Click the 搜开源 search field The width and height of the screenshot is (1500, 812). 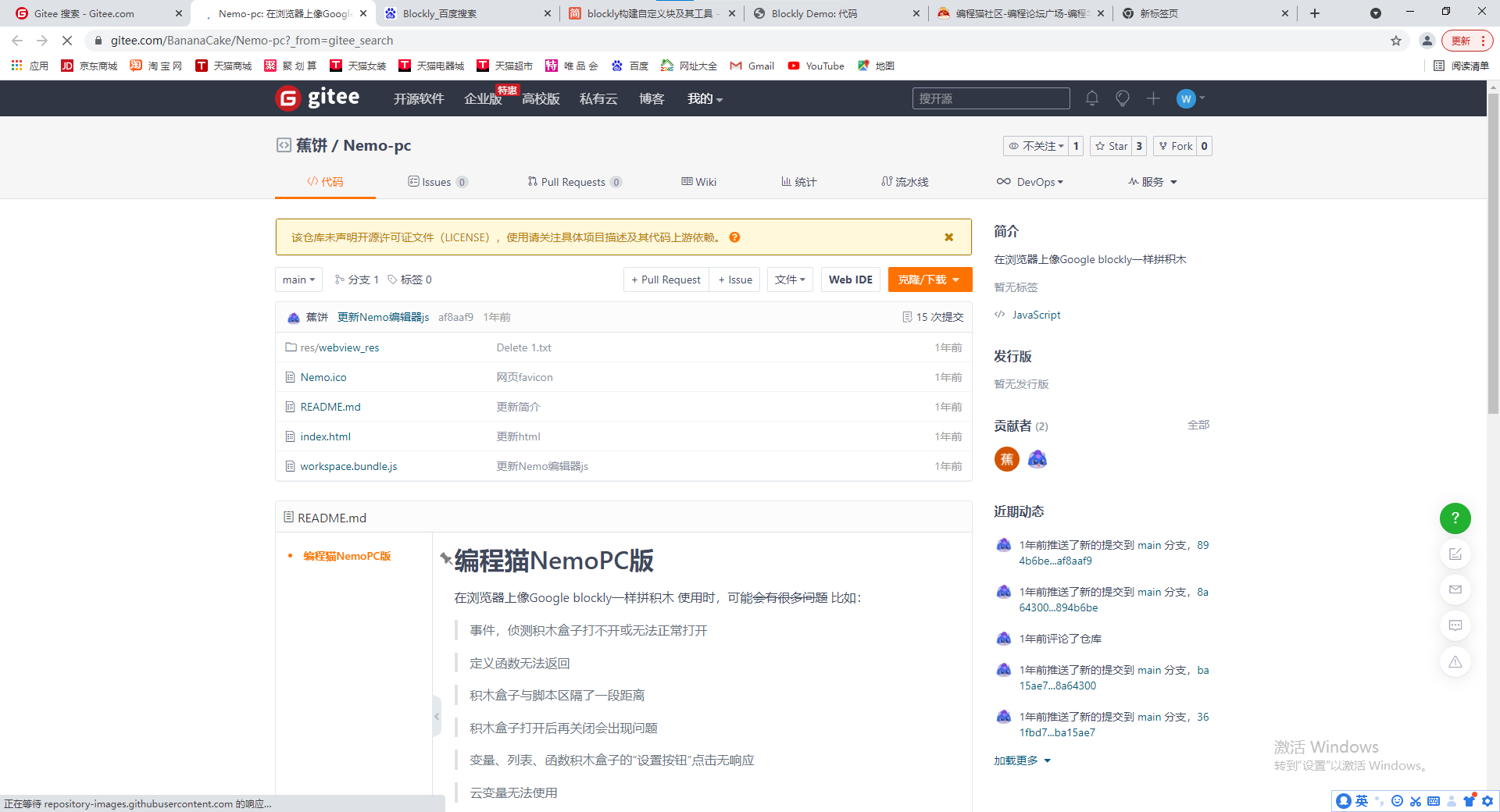point(991,98)
